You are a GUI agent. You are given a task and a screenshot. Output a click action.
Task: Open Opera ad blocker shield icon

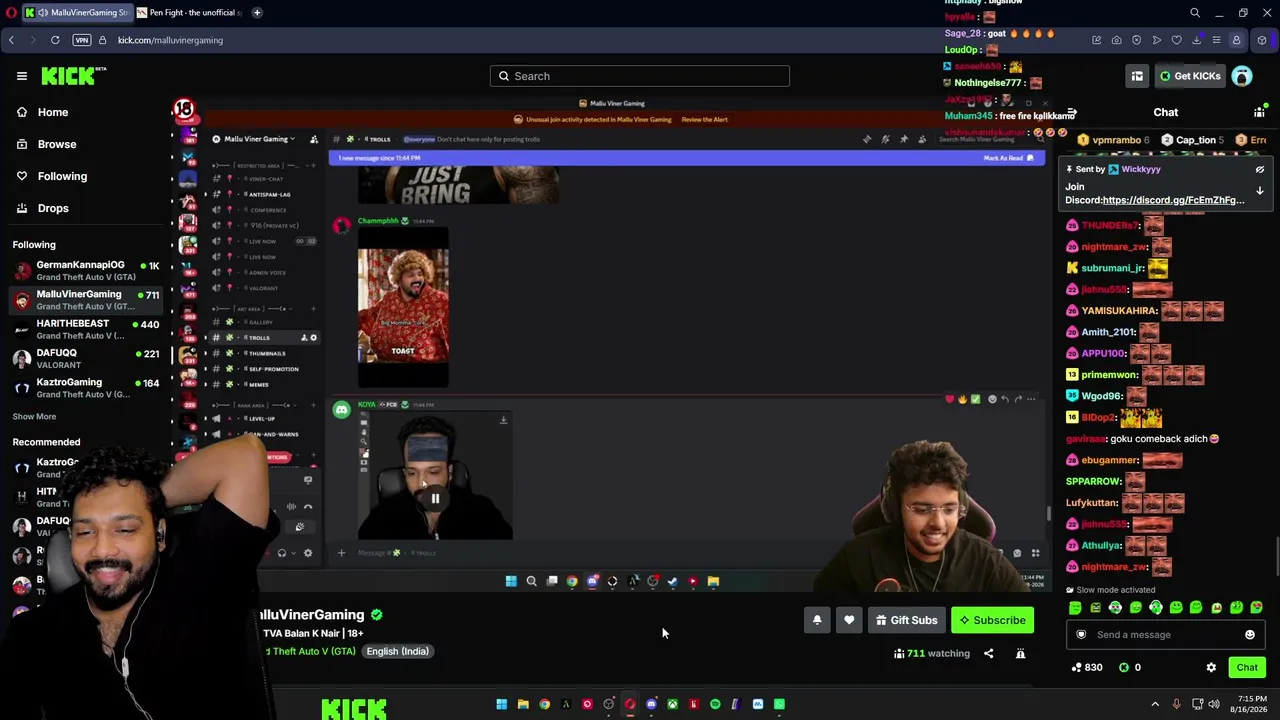click(1137, 40)
